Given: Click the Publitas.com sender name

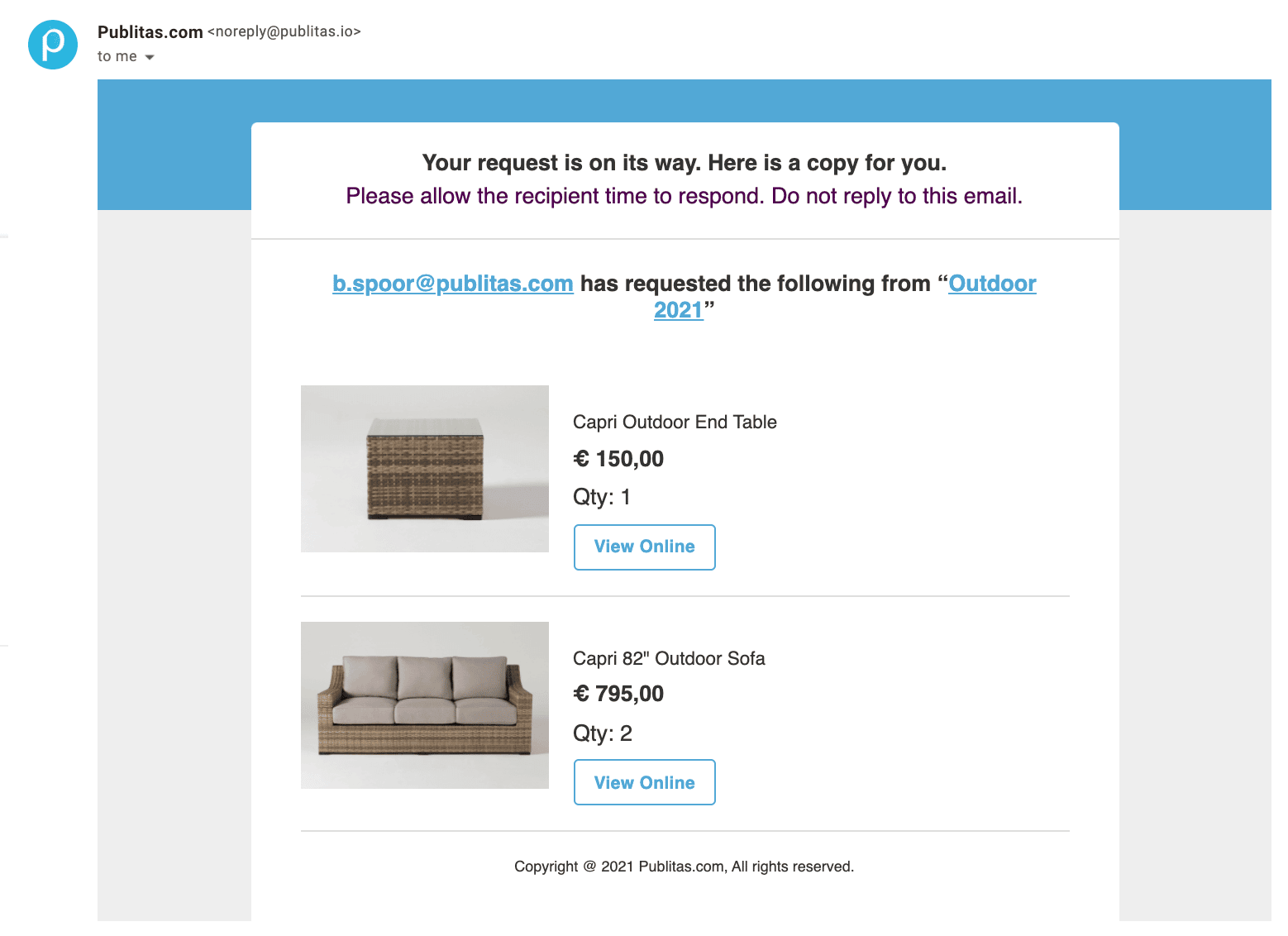Looking at the screenshot, I should click(x=150, y=32).
